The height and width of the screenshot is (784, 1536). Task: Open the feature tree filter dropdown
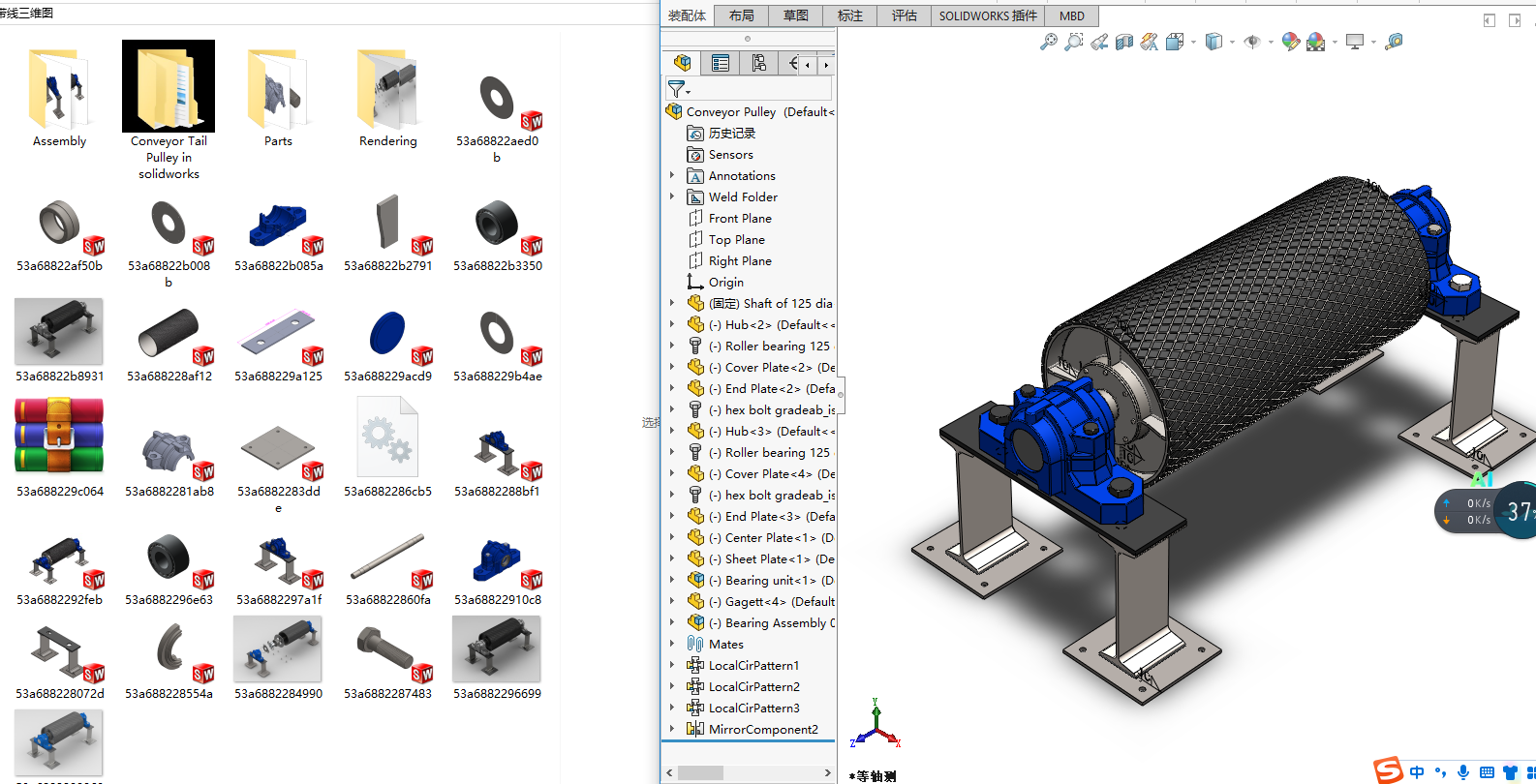coord(679,89)
